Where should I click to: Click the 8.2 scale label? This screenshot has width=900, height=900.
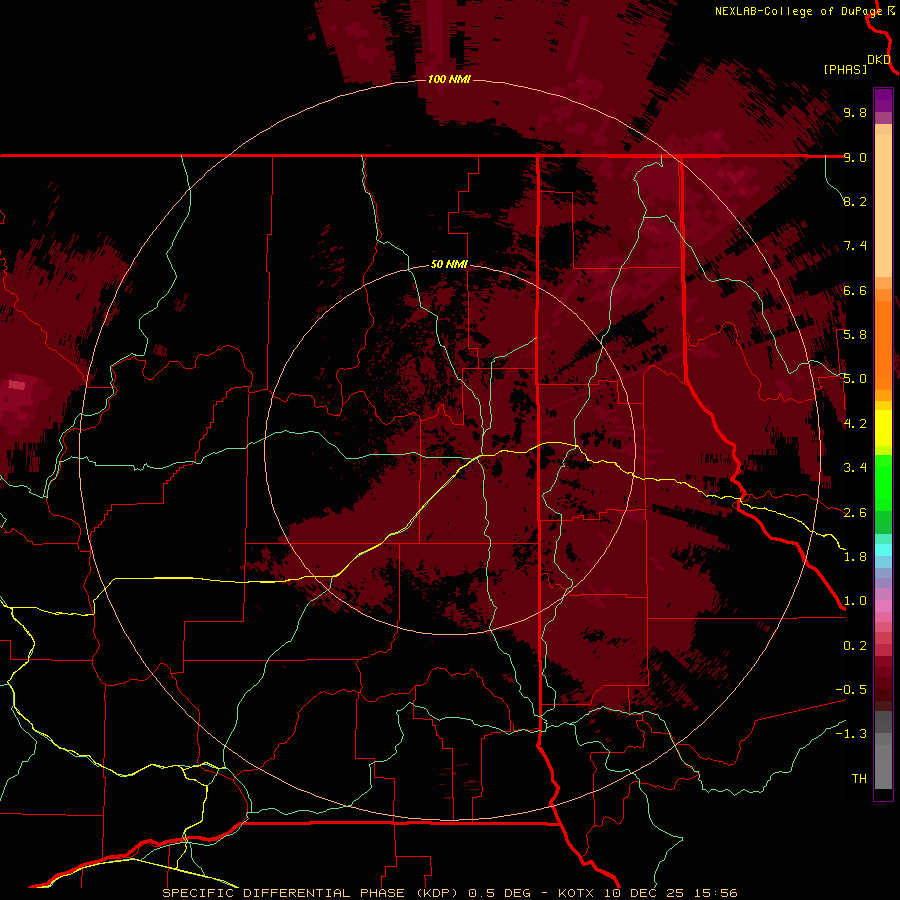[x=855, y=201]
